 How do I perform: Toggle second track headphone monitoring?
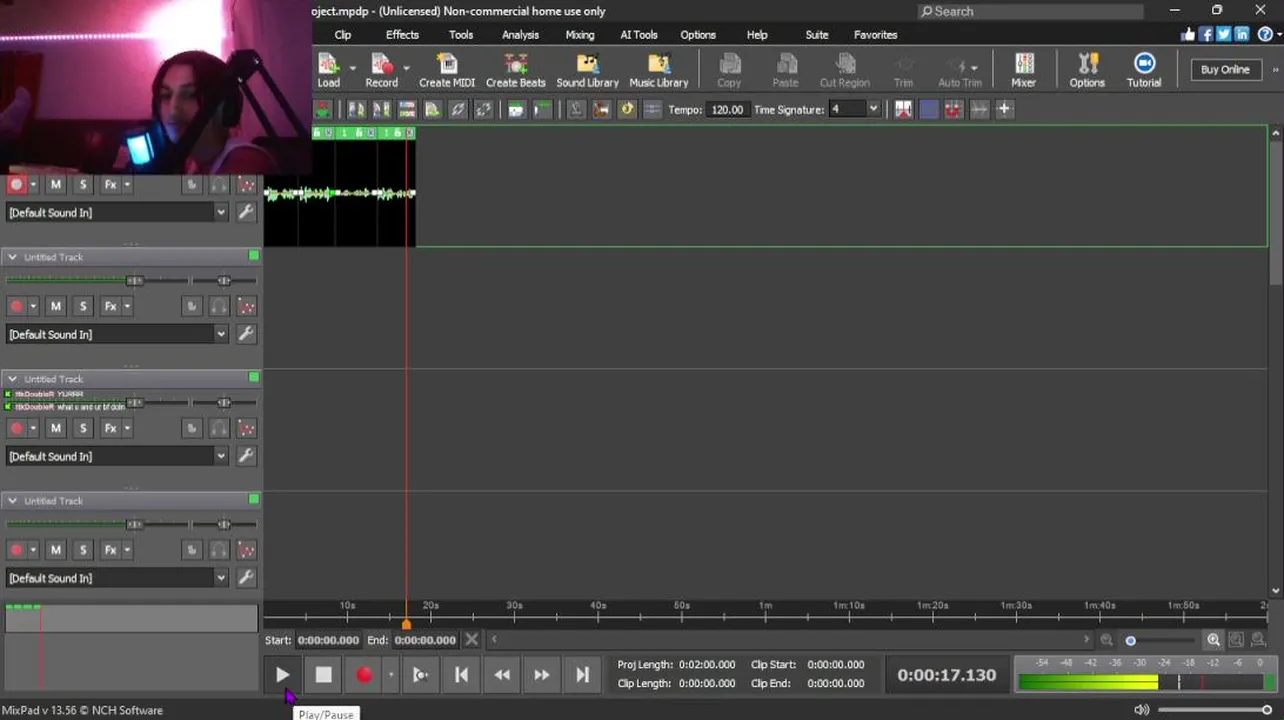pos(219,306)
